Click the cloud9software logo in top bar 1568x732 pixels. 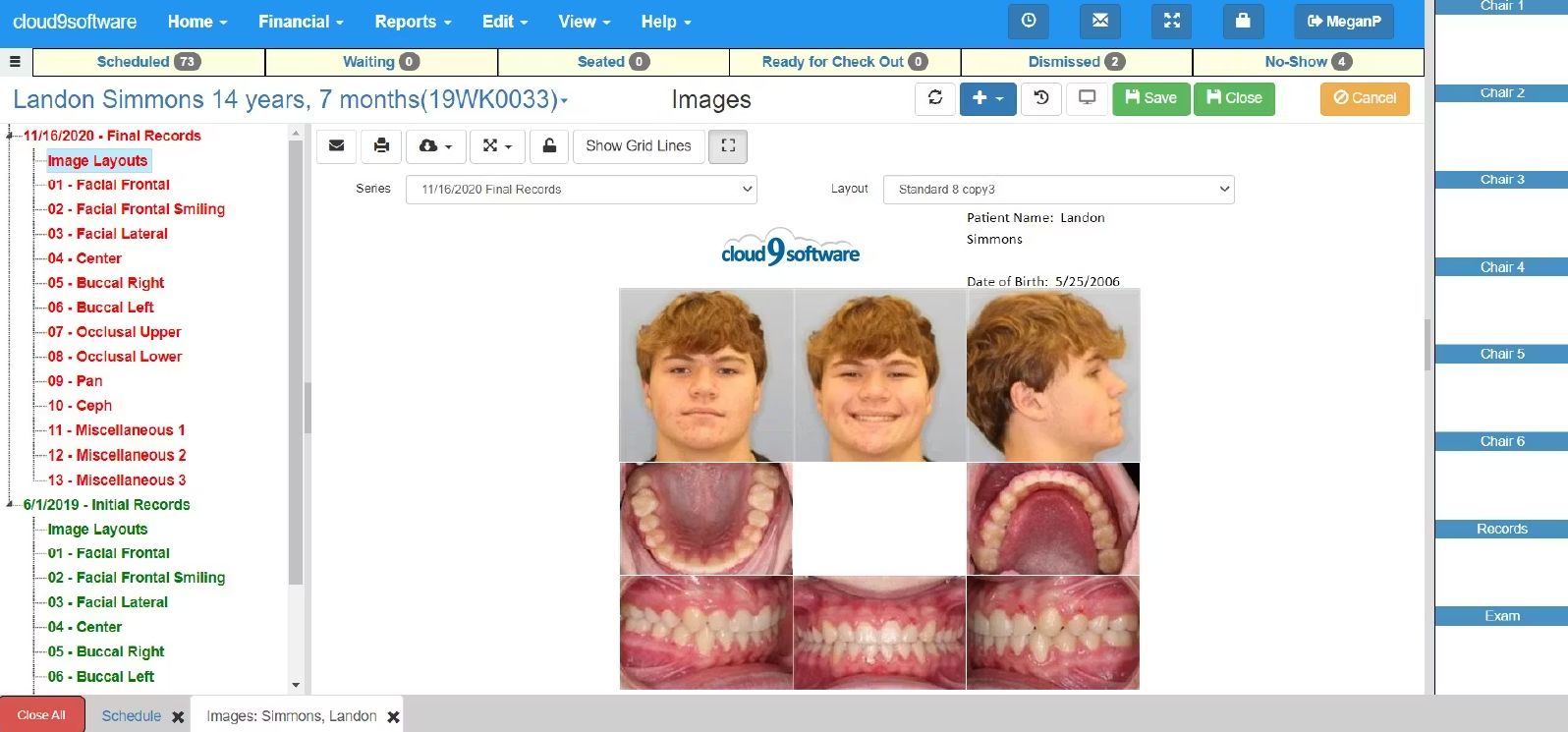[75, 22]
